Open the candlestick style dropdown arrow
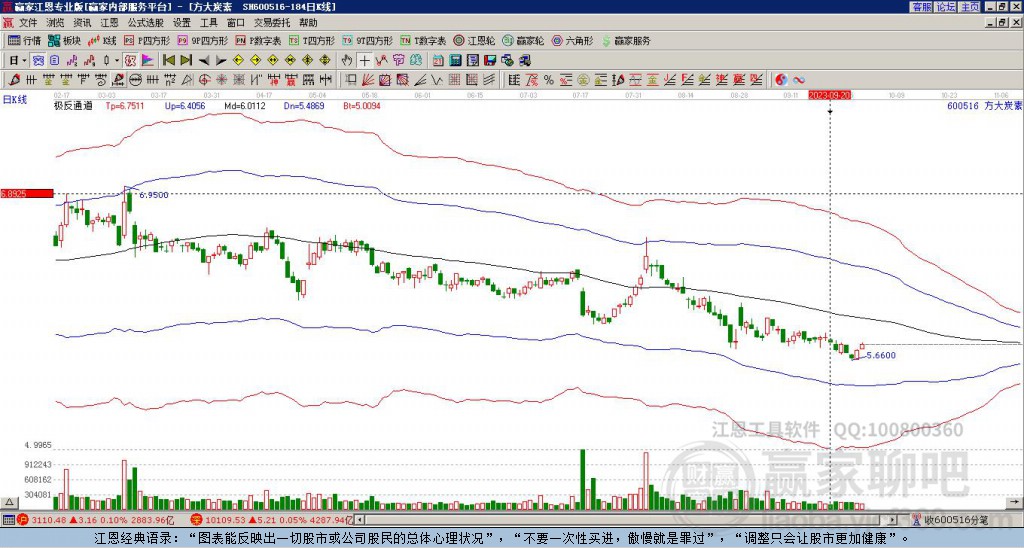The height and width of the screenshot is (548, 1024). click(117, 61)
